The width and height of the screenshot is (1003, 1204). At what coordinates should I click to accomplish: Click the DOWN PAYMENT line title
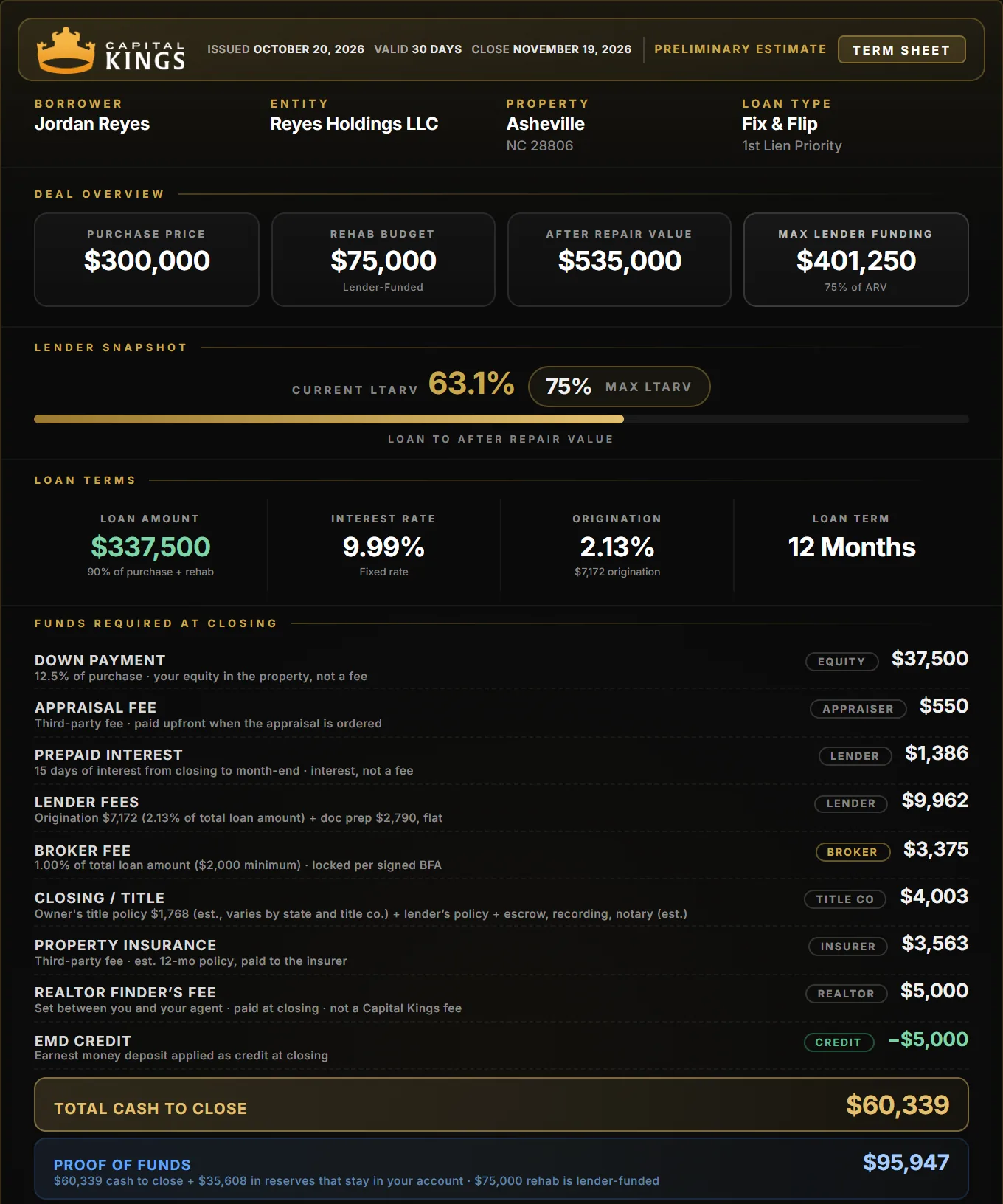(100, 660)
